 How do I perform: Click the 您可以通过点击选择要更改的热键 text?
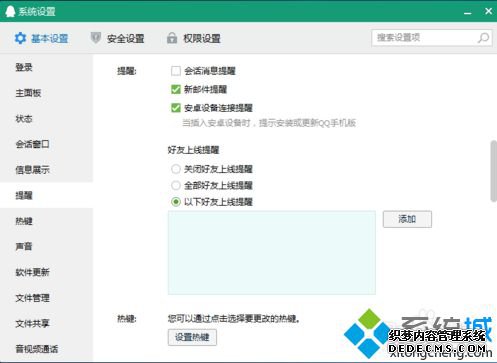[x=233, y=319]
